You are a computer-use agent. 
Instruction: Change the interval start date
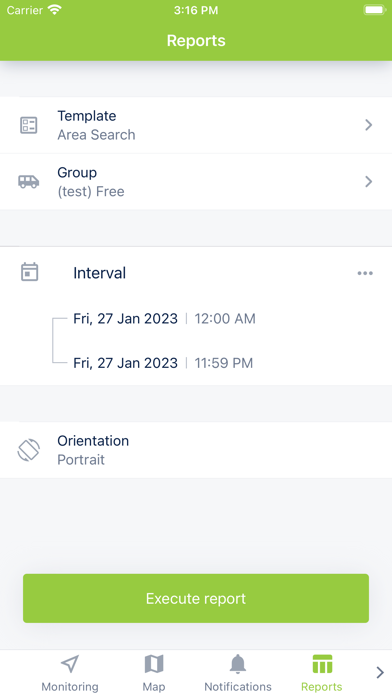tap(125, 319)
